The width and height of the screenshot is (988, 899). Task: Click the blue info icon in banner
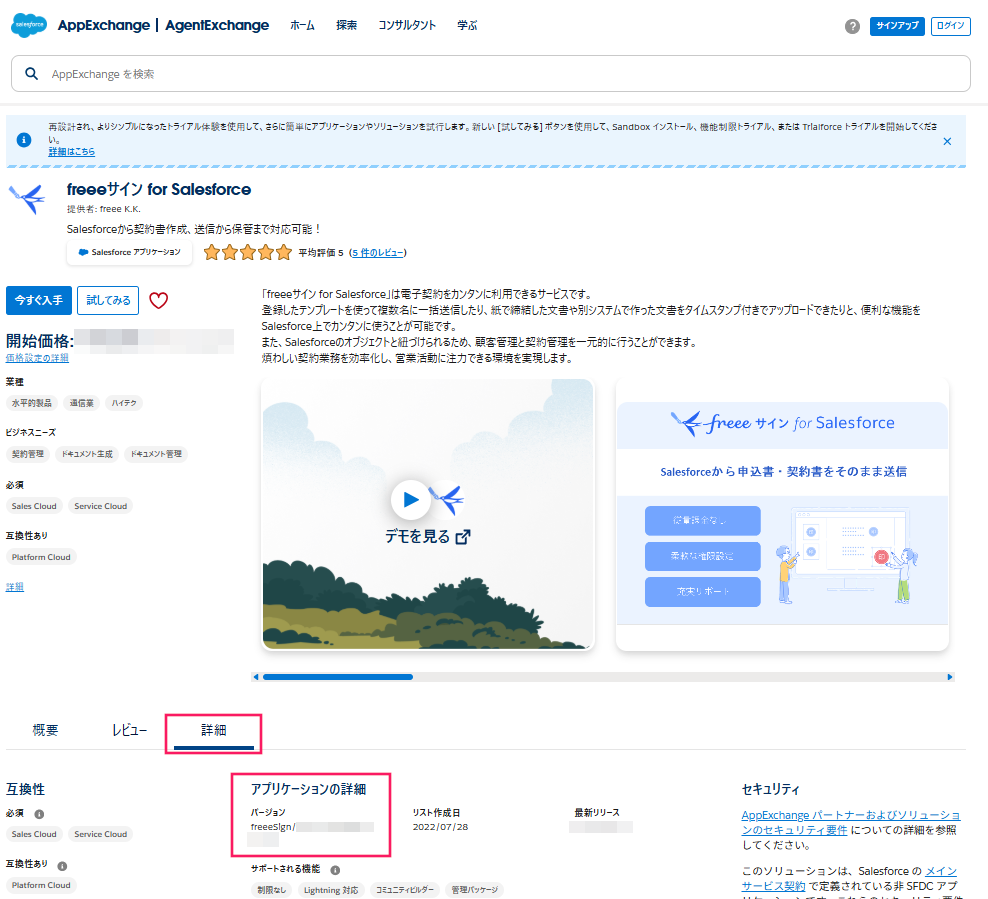pos(24,140)
